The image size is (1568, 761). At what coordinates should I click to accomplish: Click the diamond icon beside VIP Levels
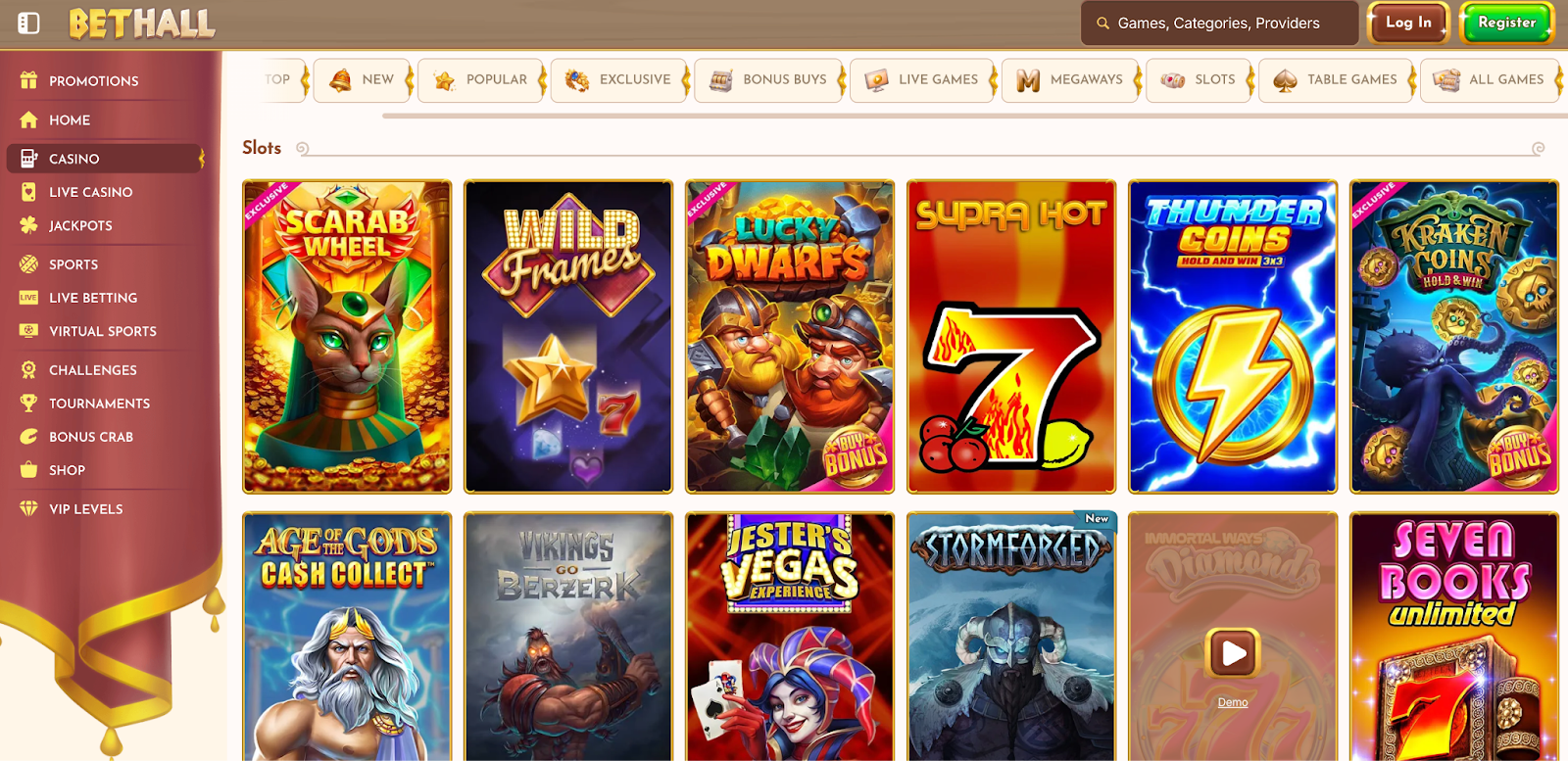pos(28,509)
